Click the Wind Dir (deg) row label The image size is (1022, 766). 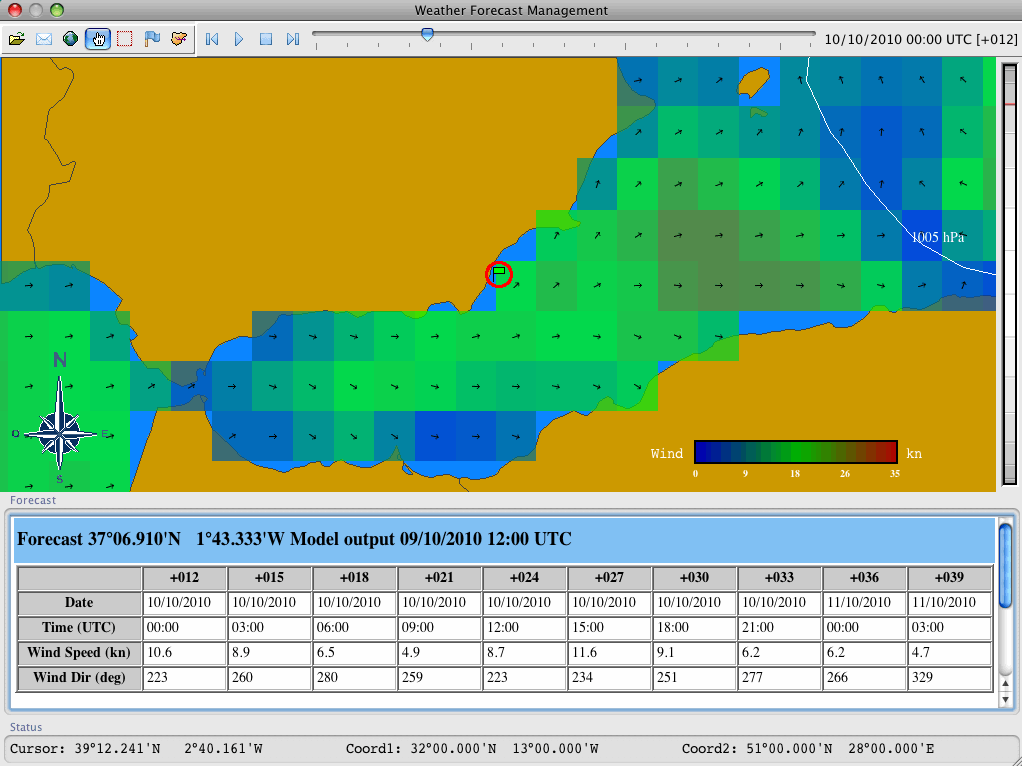pos(80,677)
